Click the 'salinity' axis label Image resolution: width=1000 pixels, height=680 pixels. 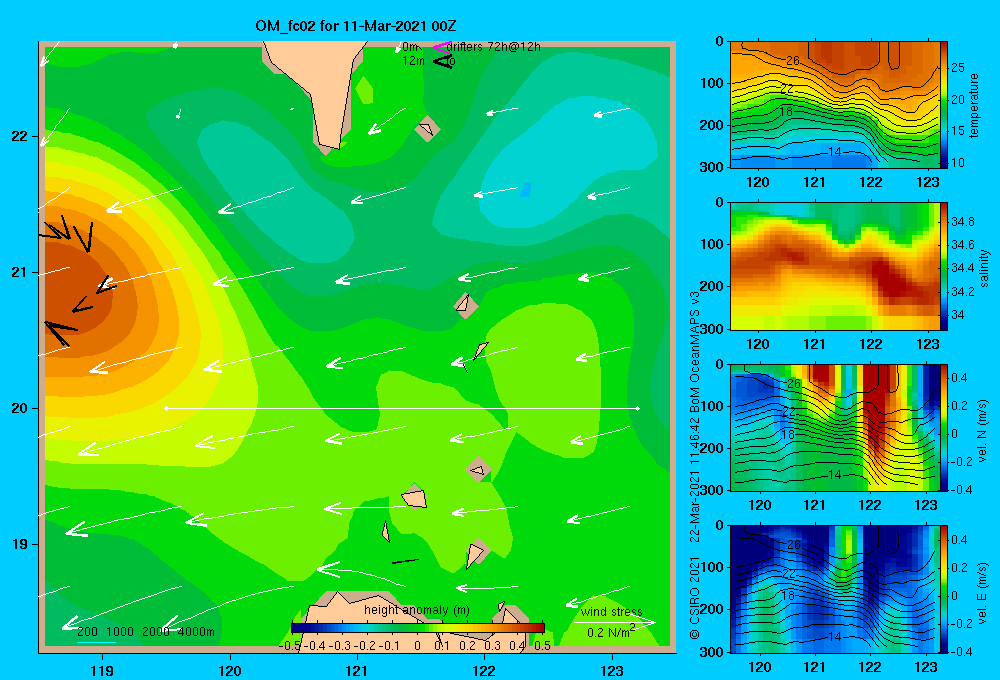pyautogui.click(x=984, y=268)
